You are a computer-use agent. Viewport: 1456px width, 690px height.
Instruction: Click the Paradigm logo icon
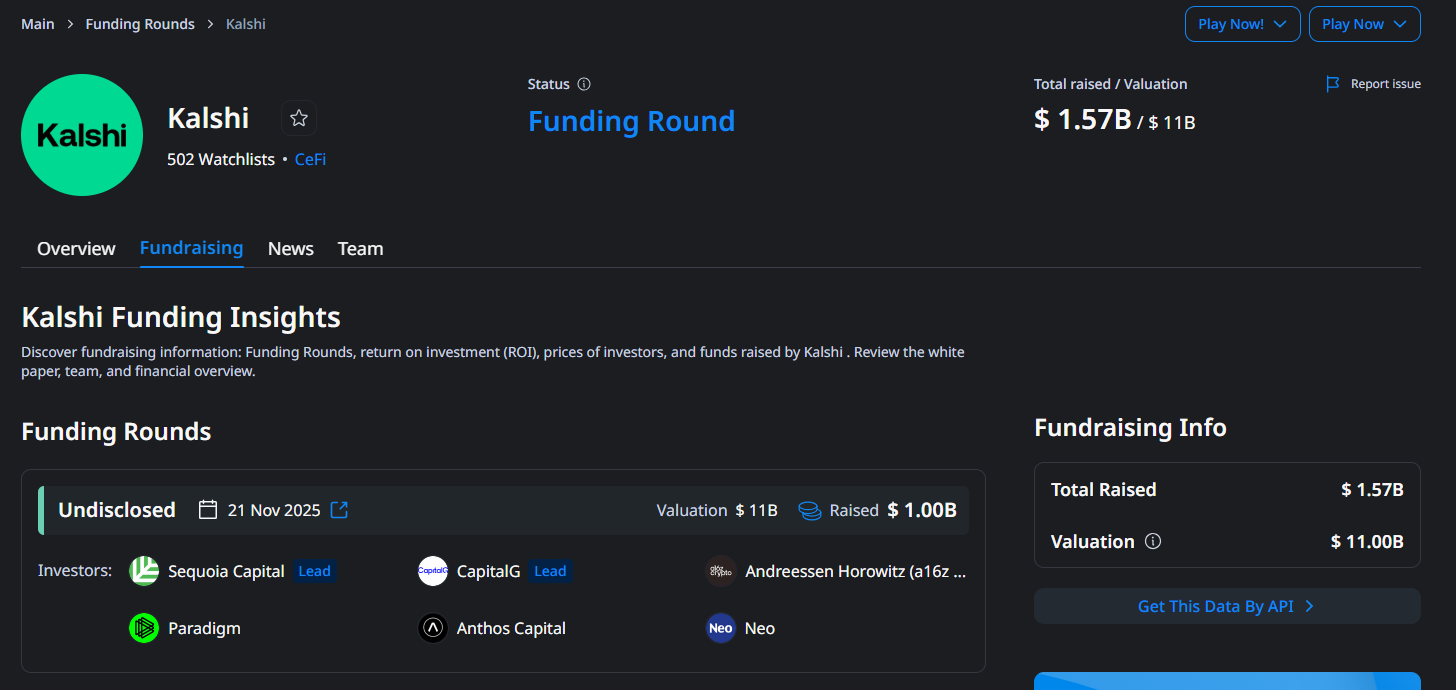[x=144, y=628]
